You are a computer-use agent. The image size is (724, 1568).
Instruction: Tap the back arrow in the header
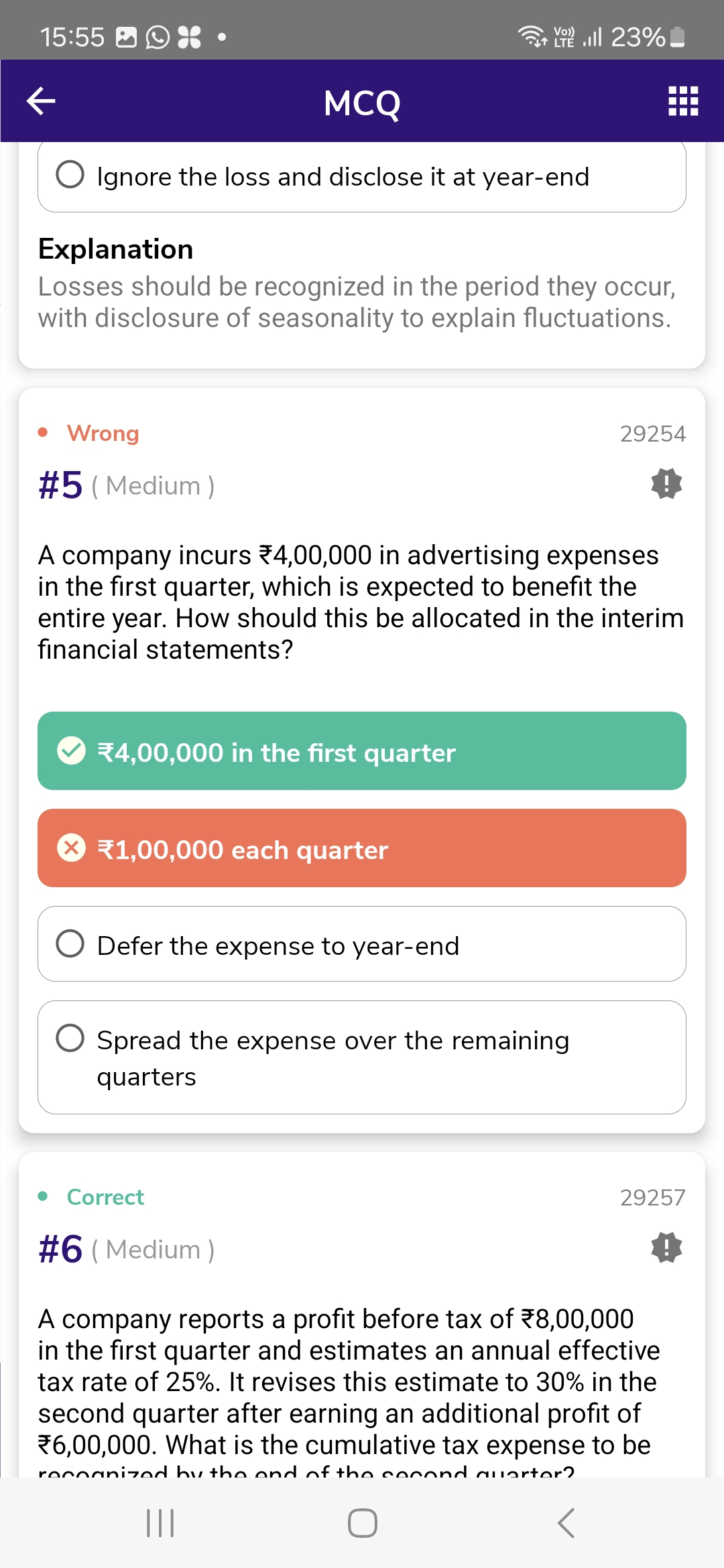pos(41,101)
